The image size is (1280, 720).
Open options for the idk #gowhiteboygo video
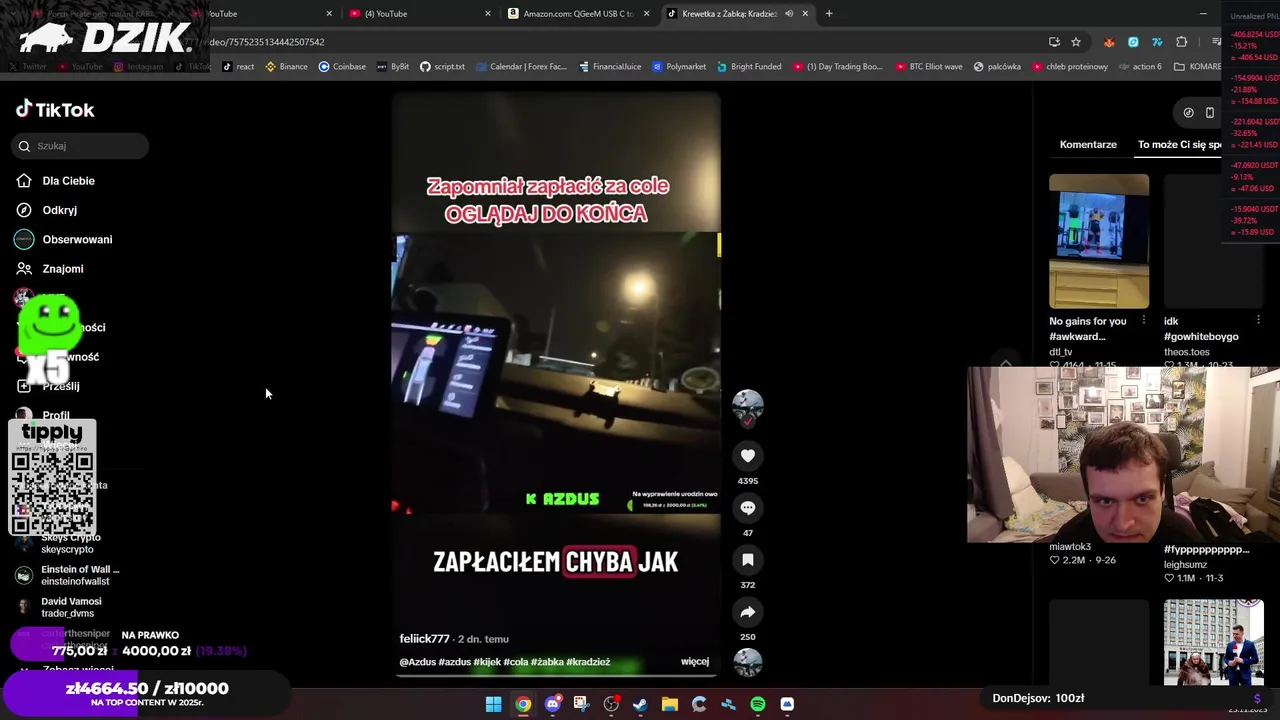tap(1258, 320)
